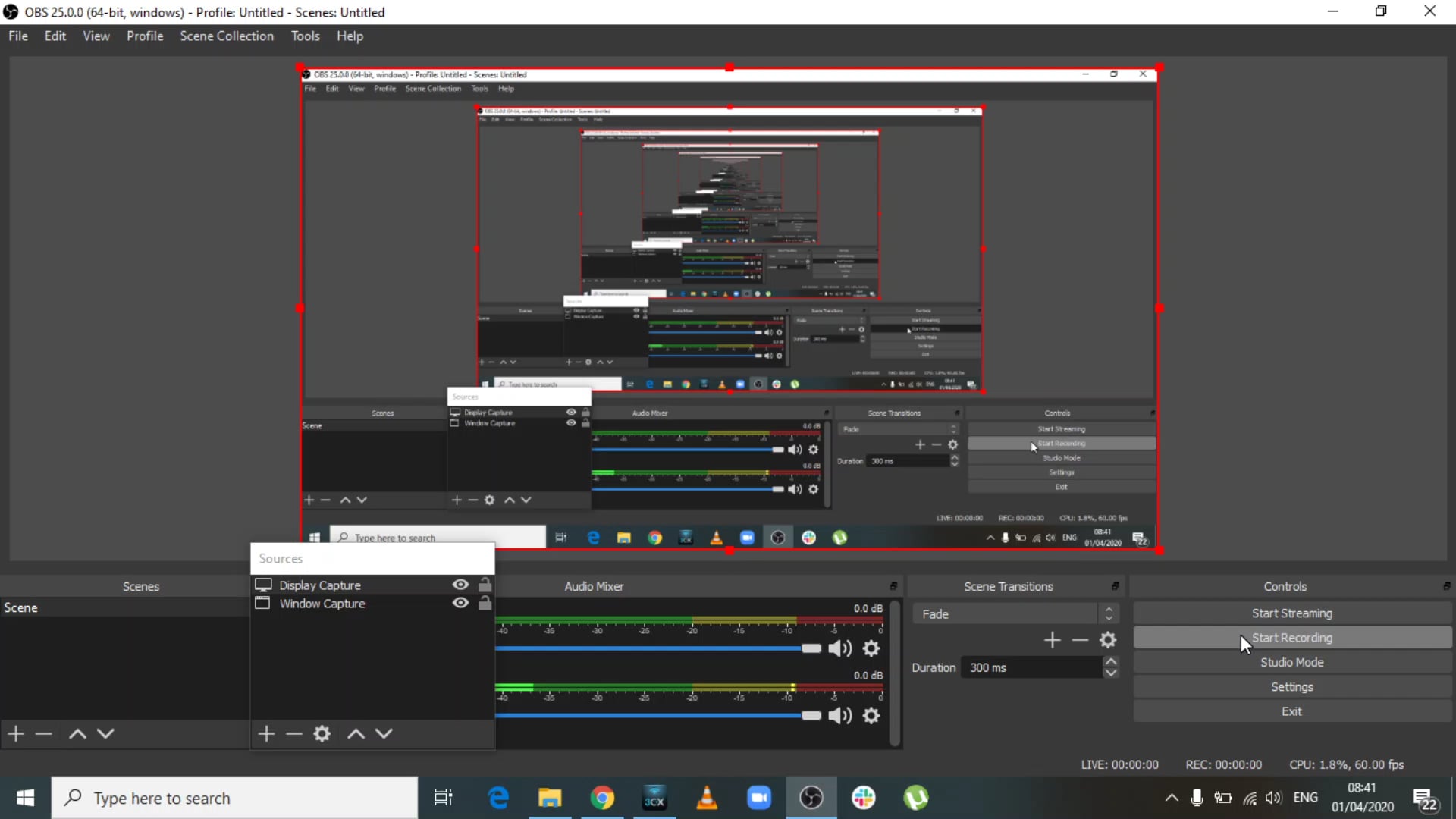Remove selected source with minus icon
1456x819 pixels.
[294, 733]
